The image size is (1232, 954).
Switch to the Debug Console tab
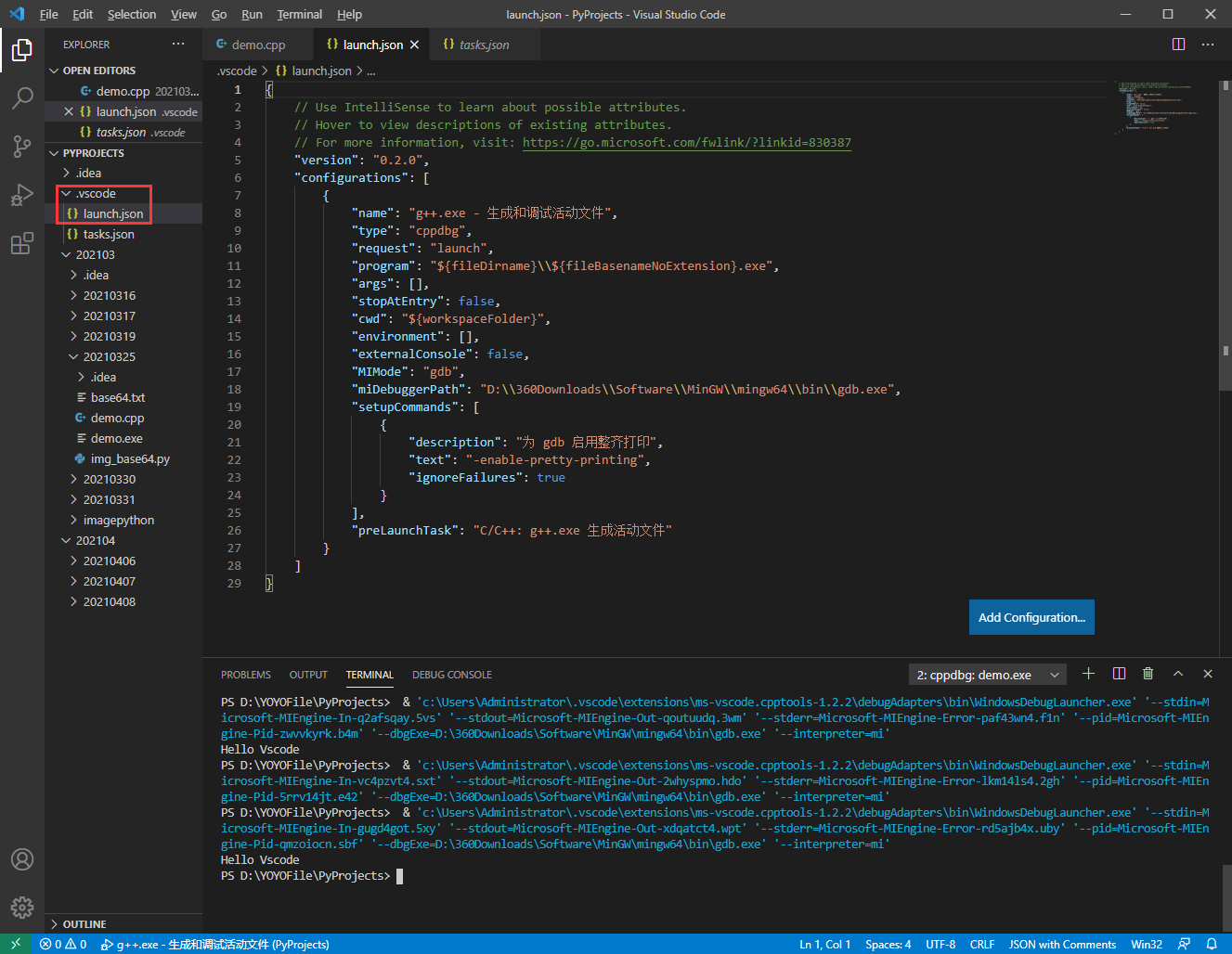[x=452, y=675]
